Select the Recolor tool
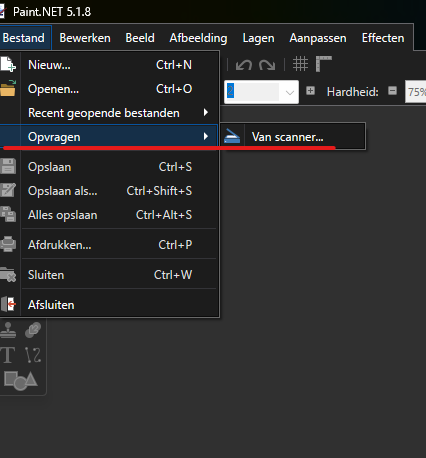This screenshot has height=458, width=426. (33, 330)
